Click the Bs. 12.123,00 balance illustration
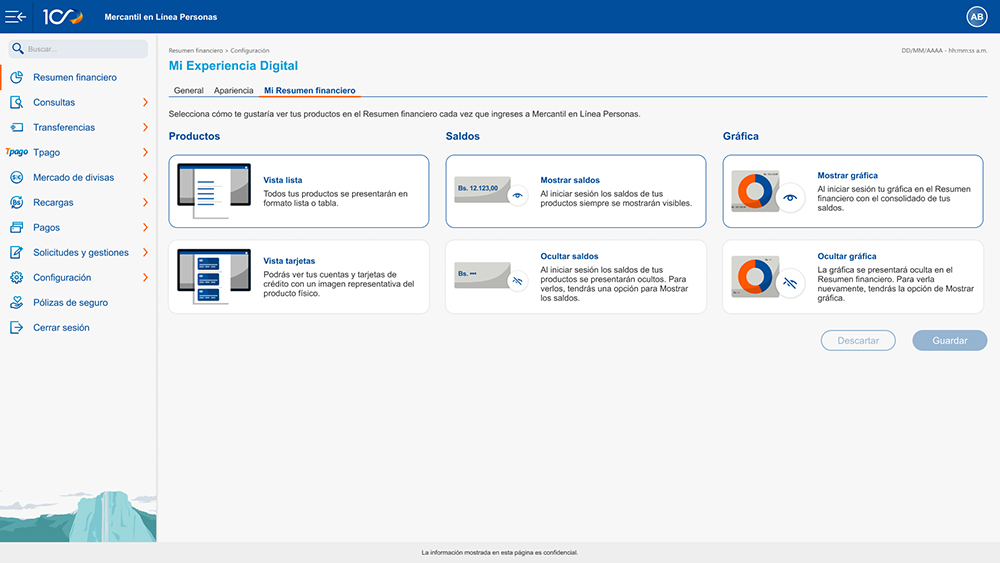The width and height of the screenshot is (1000, 563). [482, 190]
